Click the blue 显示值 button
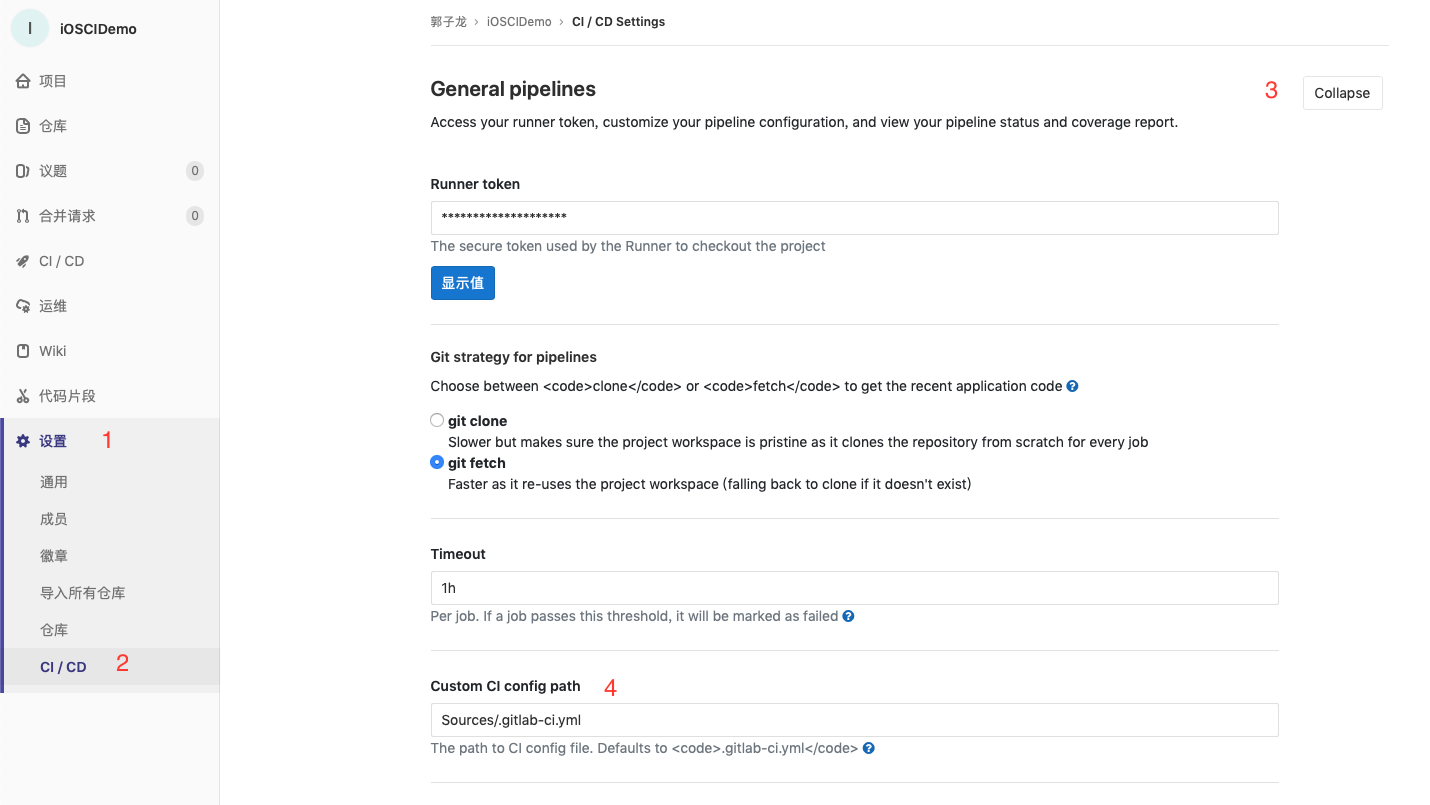 463,283
